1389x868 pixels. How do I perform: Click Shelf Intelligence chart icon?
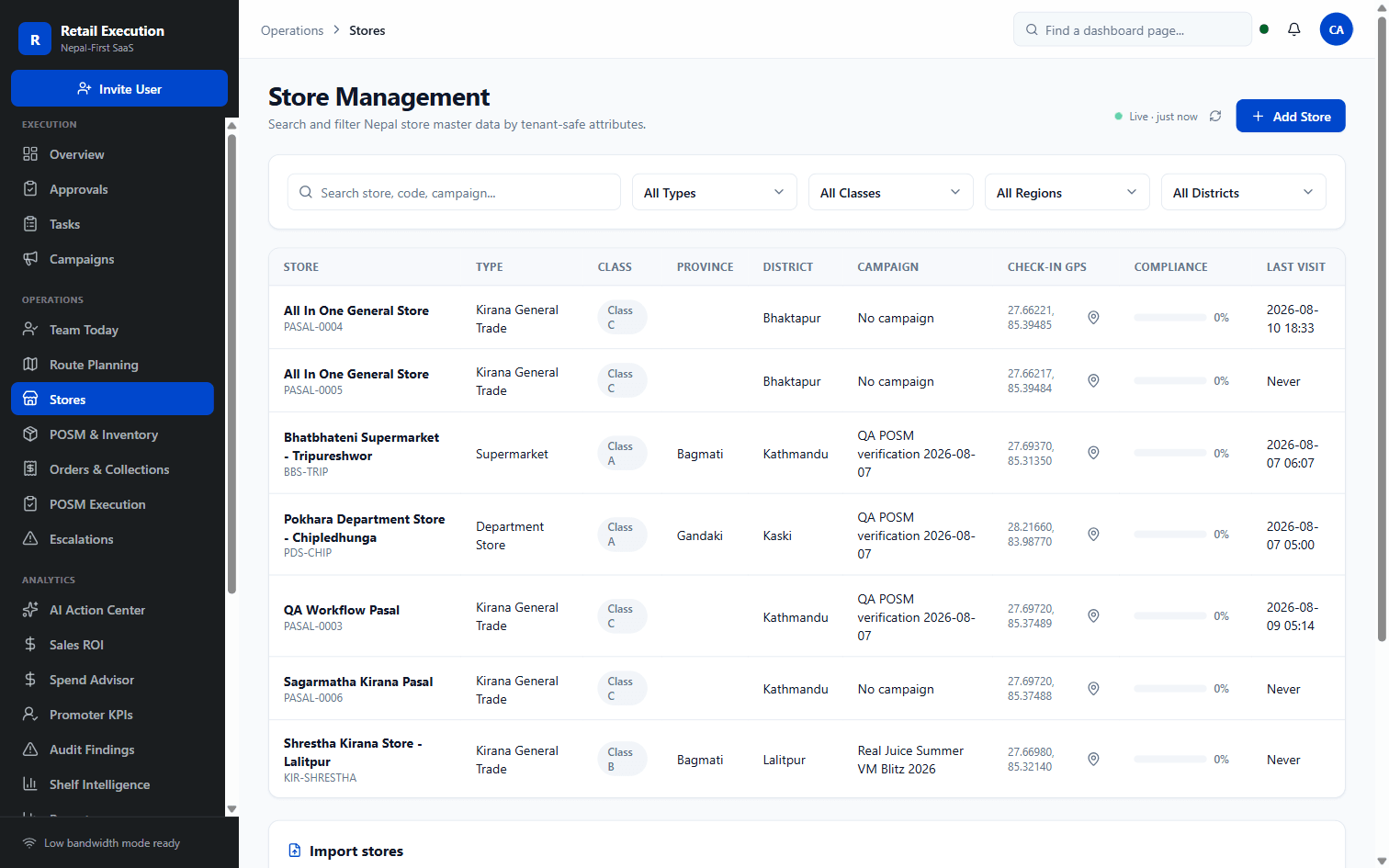click(30, 783)
